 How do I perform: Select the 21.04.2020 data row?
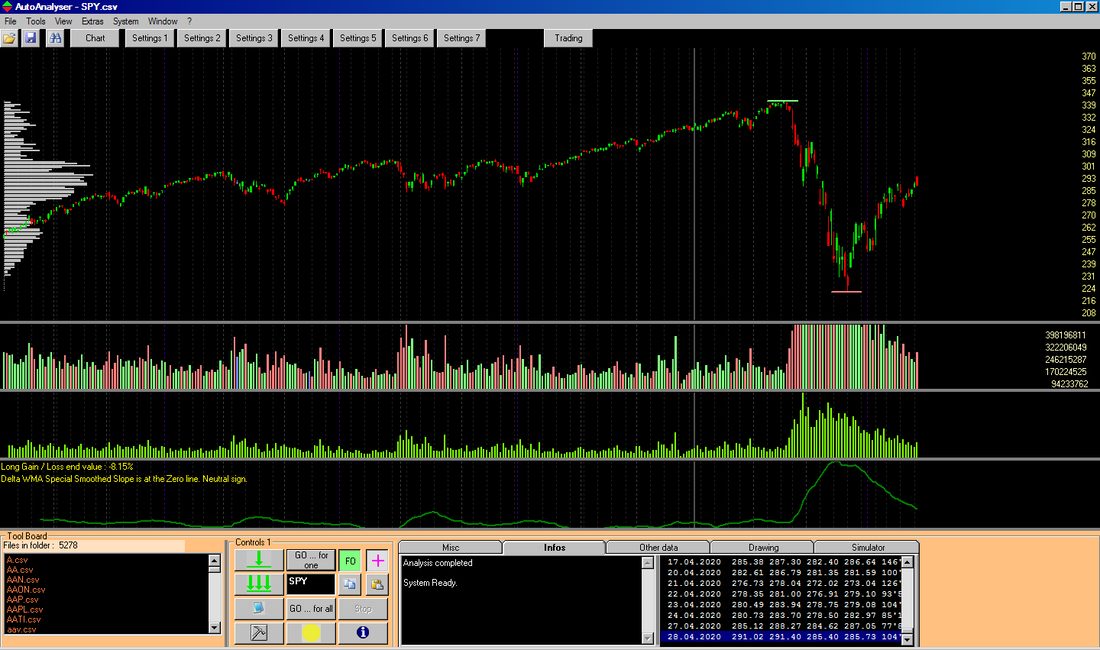click(x=781, y=583)
